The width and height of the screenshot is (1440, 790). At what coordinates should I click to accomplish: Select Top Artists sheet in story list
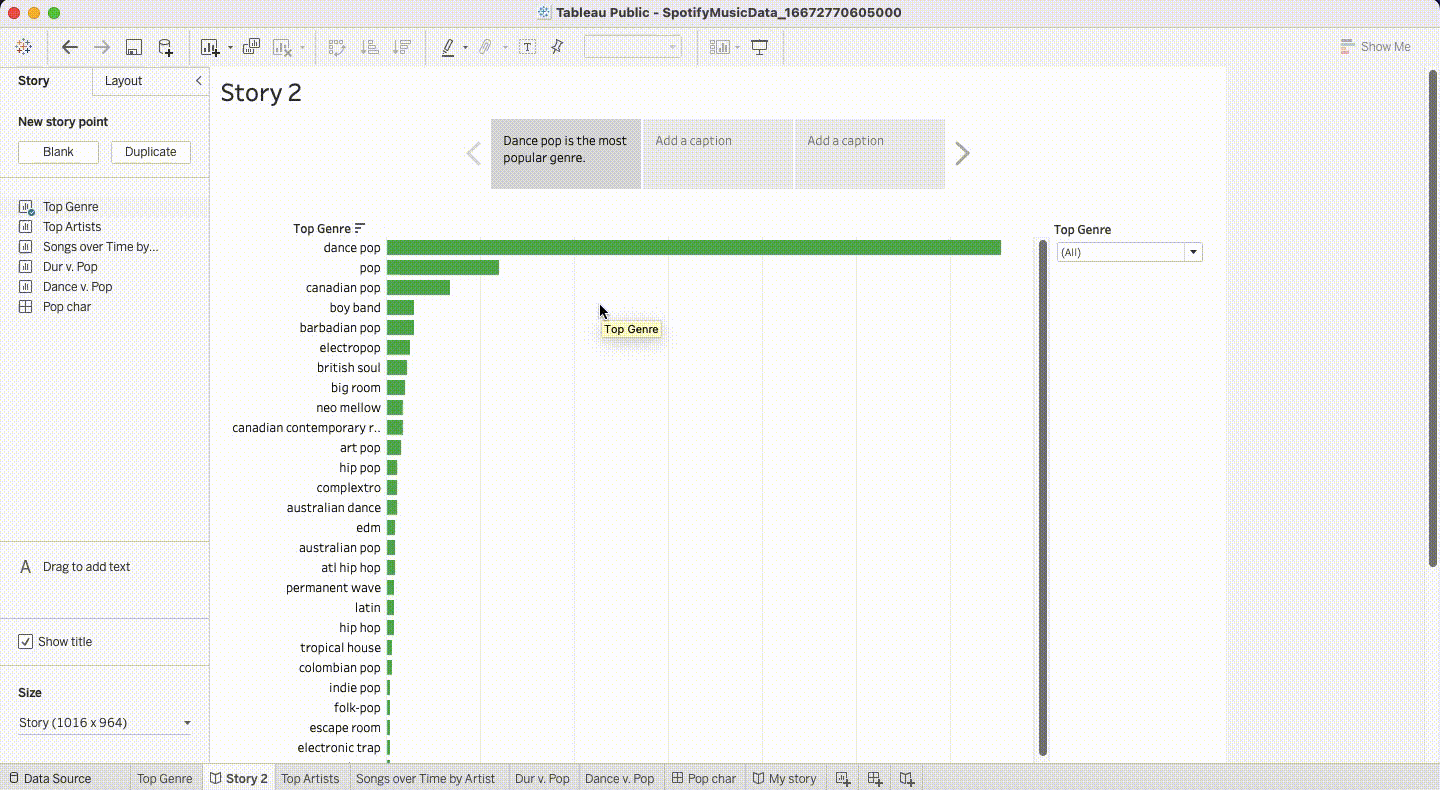click(72, 227)
